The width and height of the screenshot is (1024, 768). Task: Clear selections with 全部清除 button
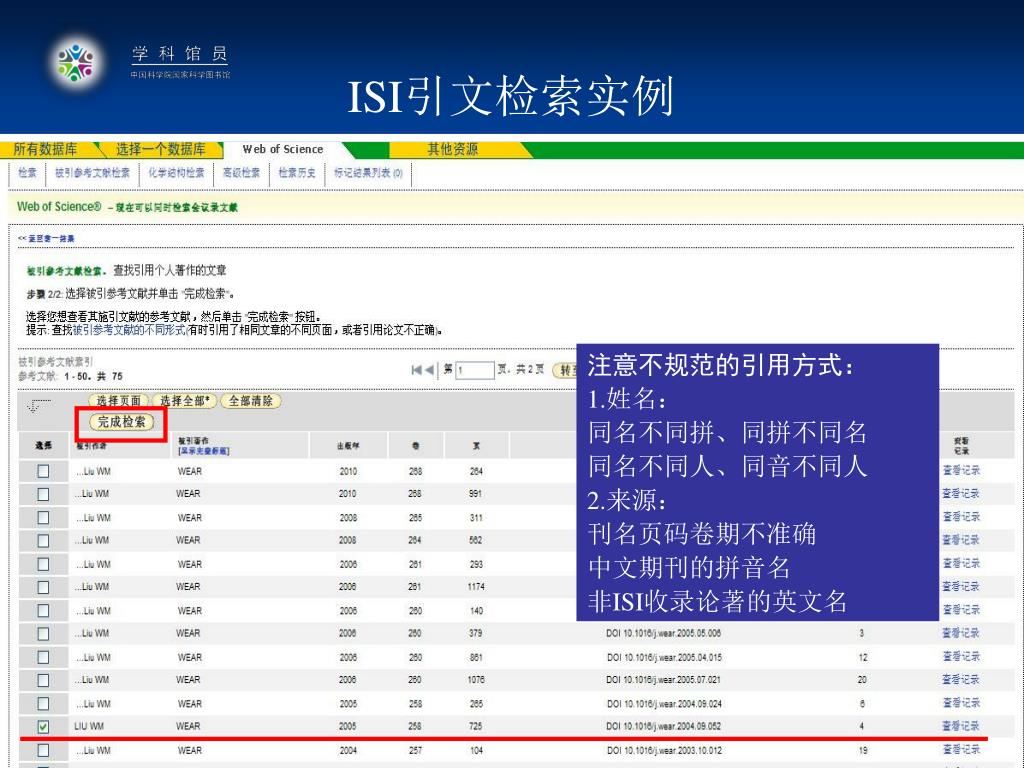(251, 401)
